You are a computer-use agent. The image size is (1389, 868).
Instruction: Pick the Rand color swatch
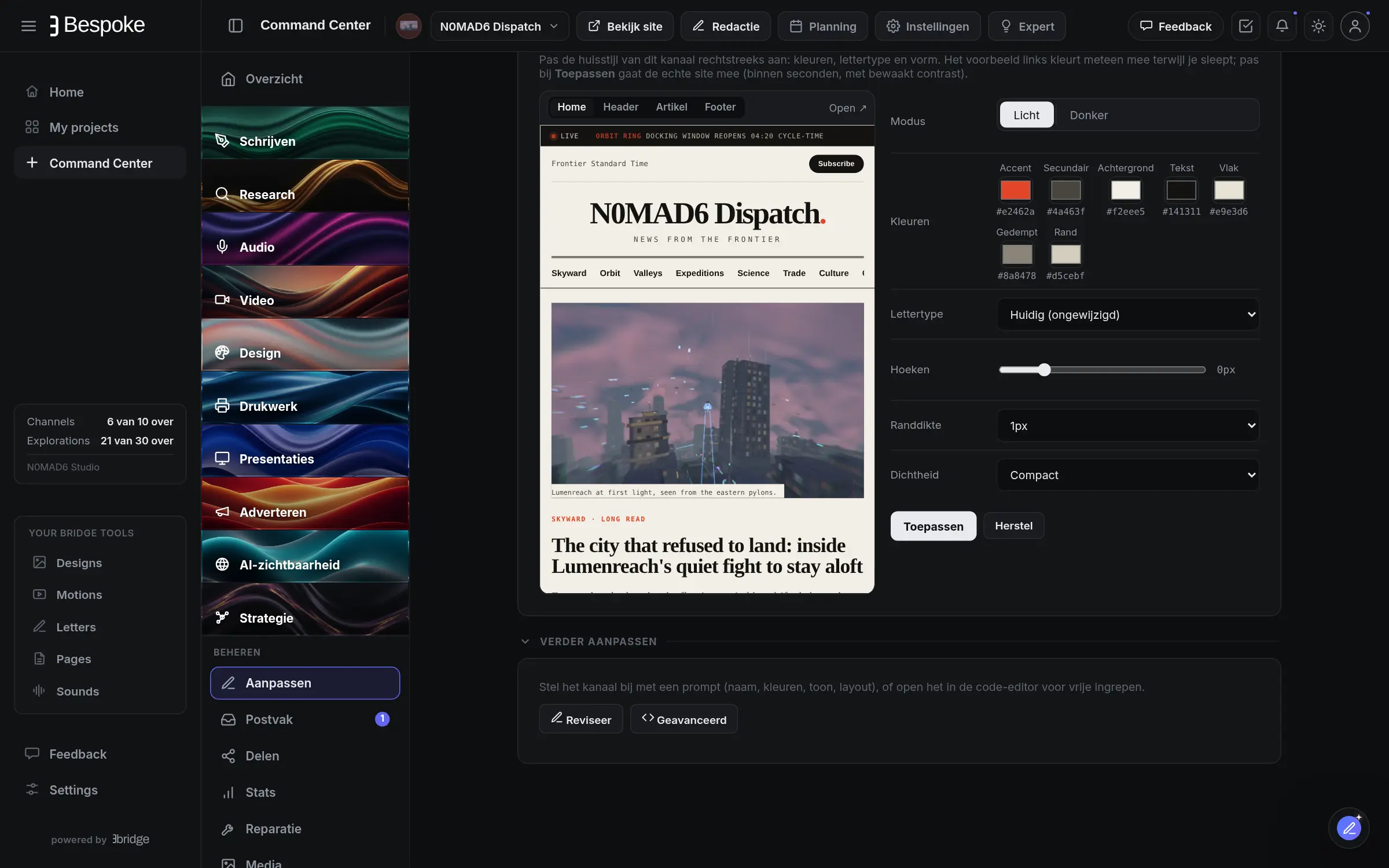(x=1065, y=254)
